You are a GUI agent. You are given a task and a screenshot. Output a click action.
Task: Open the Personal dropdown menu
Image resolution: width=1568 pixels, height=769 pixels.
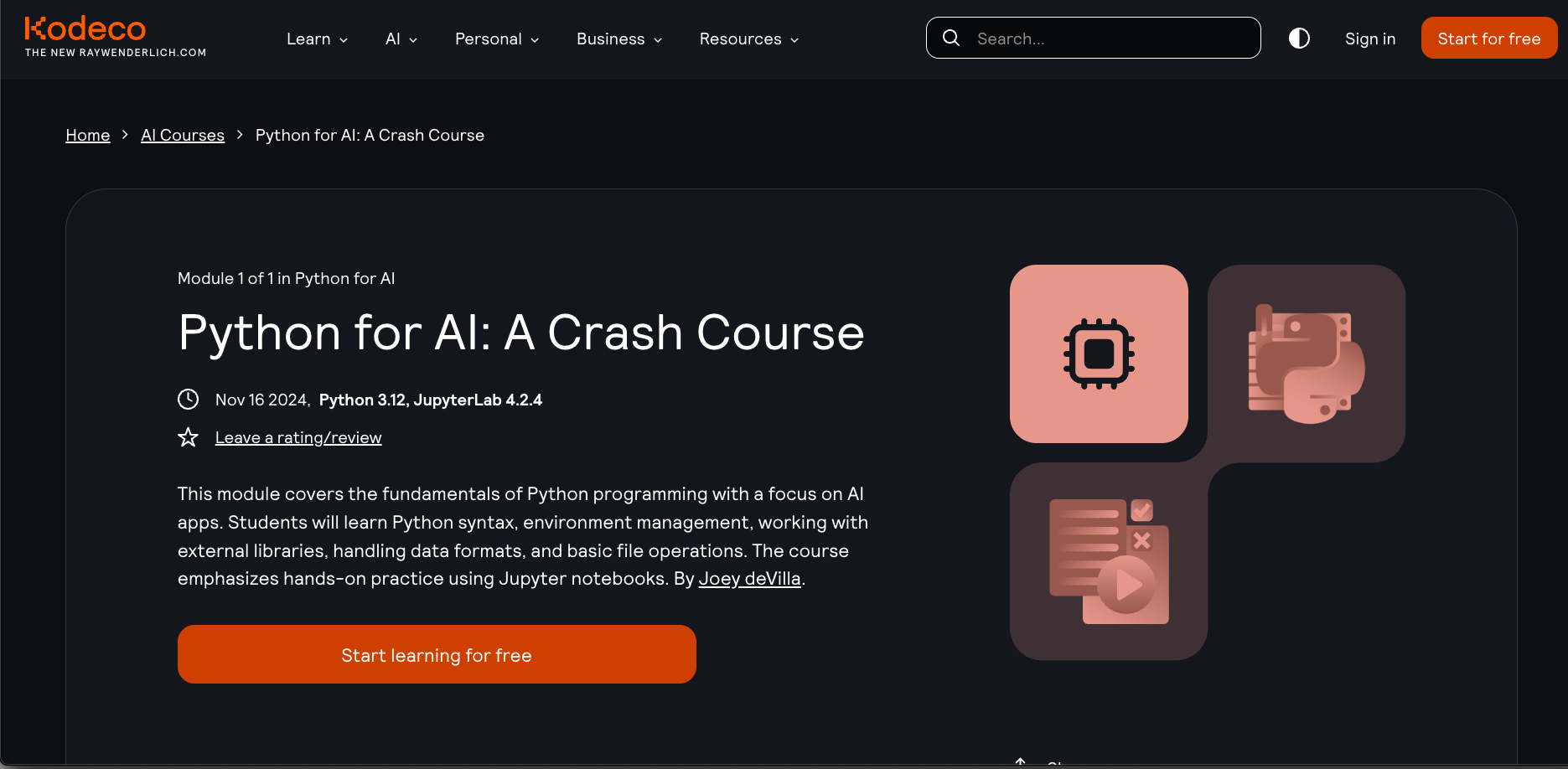pos(497,39)
